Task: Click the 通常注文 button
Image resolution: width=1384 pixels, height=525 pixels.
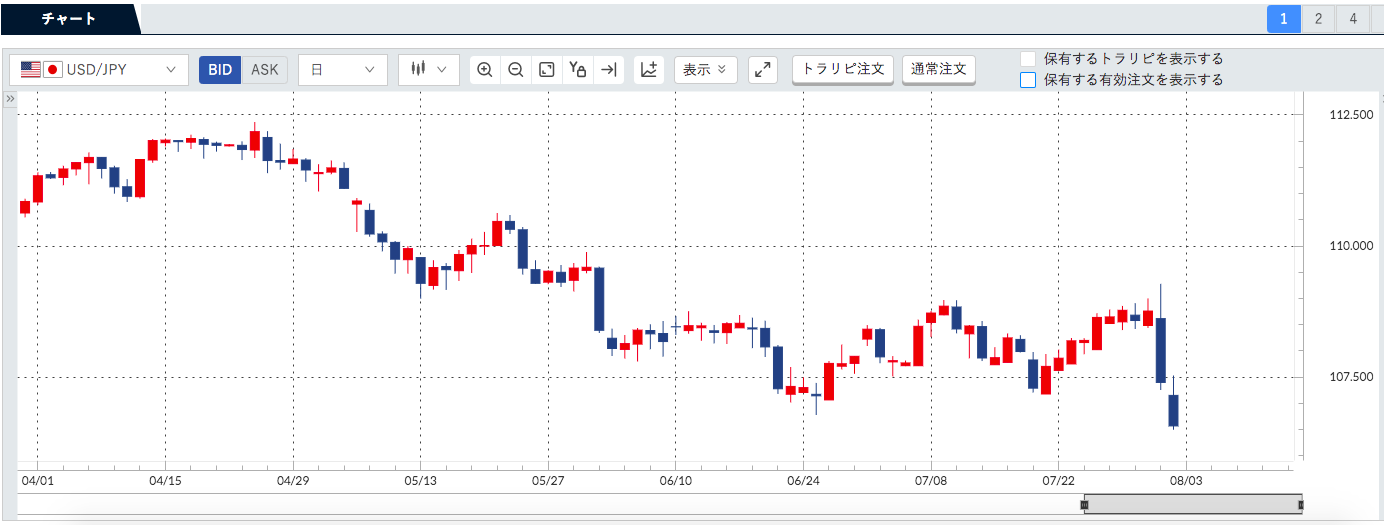Action: pos(939,69)
